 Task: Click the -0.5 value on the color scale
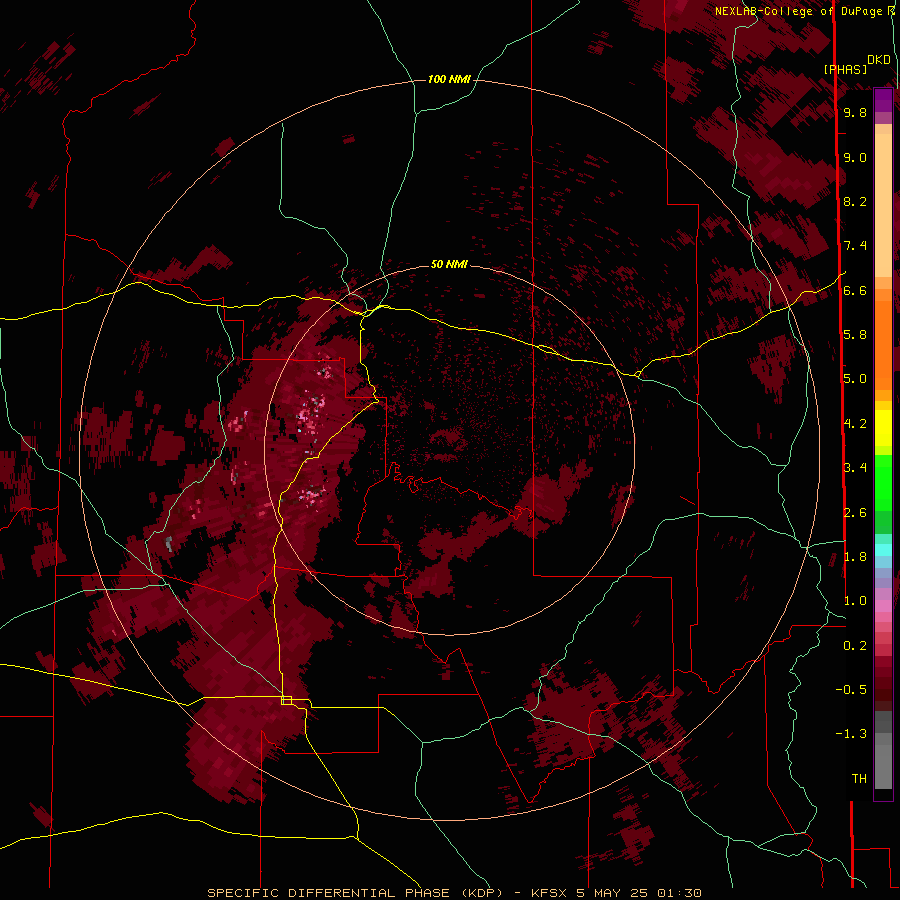[851, 689]
